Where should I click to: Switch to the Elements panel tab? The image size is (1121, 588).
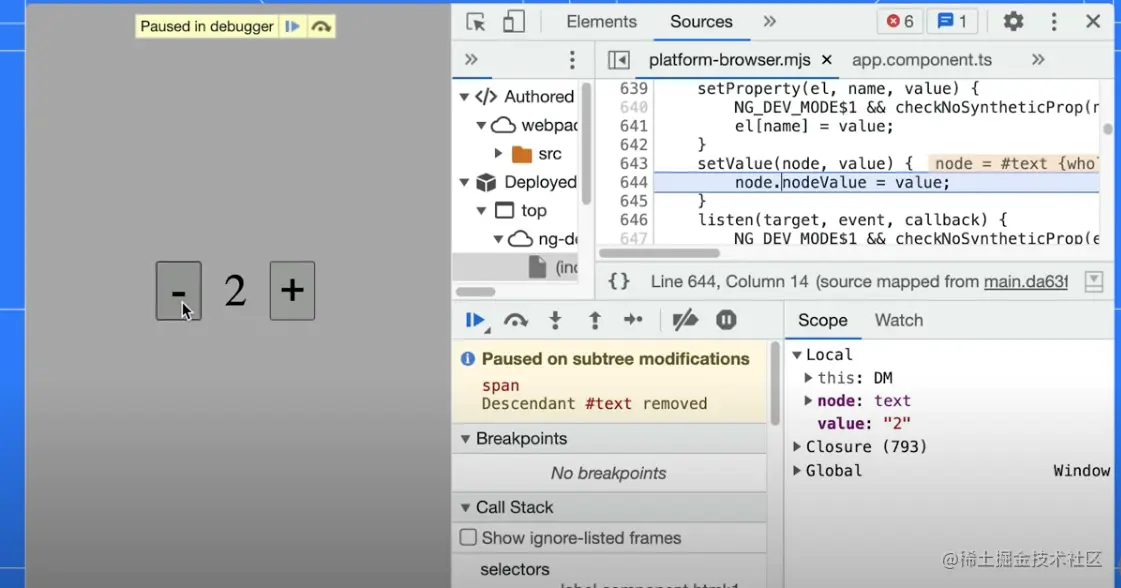click(x=601, y=21)
